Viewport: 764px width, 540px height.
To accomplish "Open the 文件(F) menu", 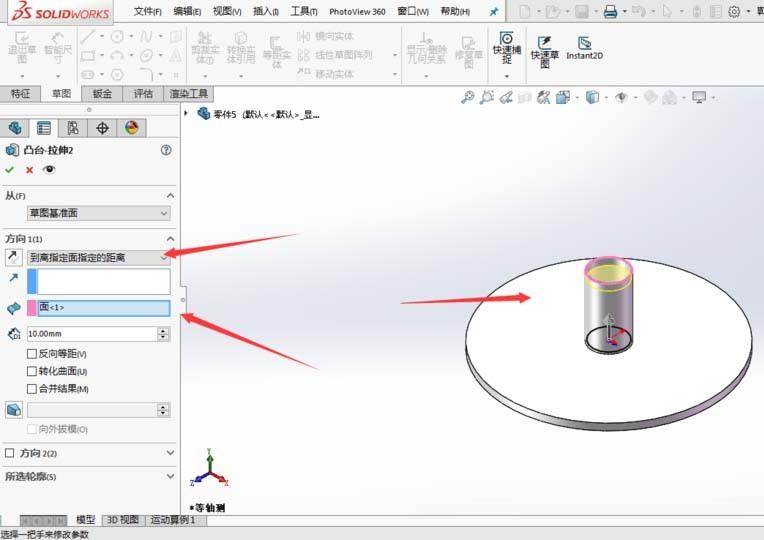I will tap(147, 11).
